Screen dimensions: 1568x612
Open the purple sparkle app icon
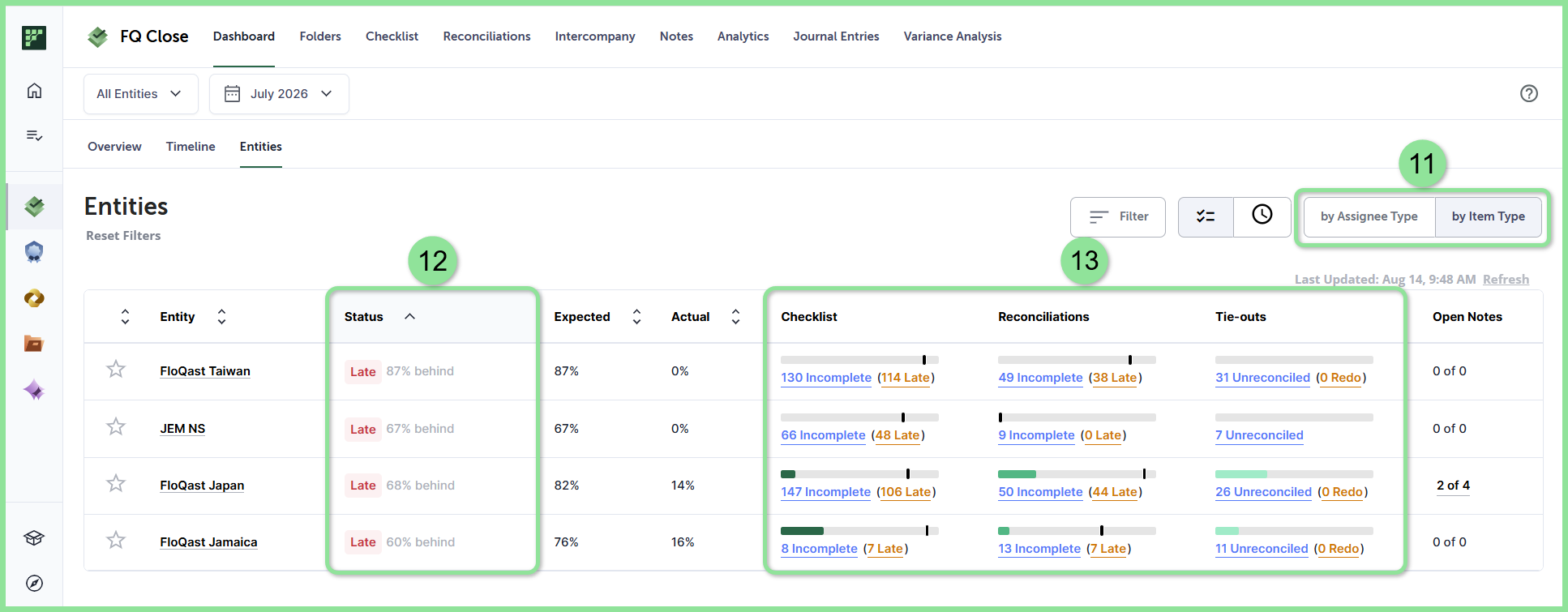(34, 391)
